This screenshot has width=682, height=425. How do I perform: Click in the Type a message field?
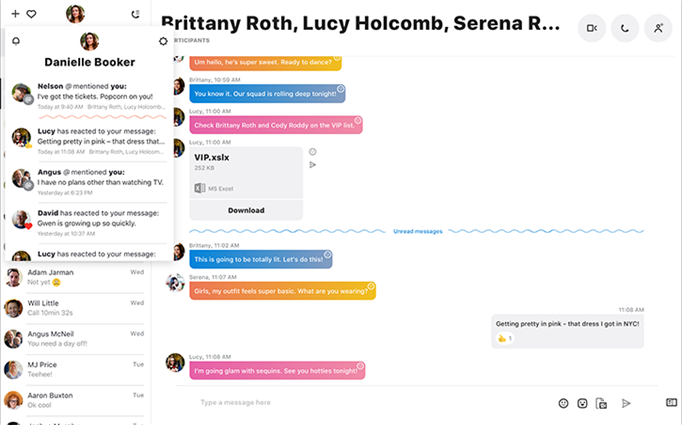374,402
